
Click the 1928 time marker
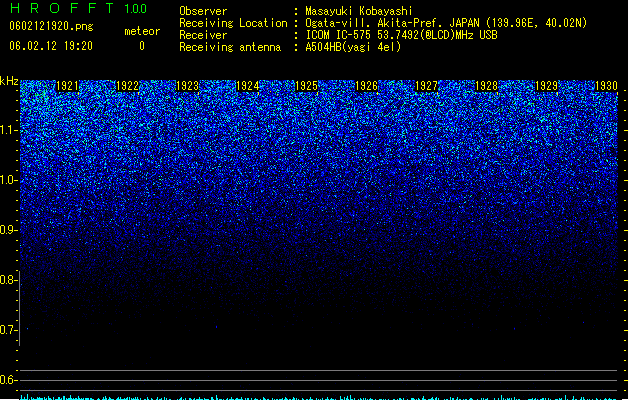point(486,86)
